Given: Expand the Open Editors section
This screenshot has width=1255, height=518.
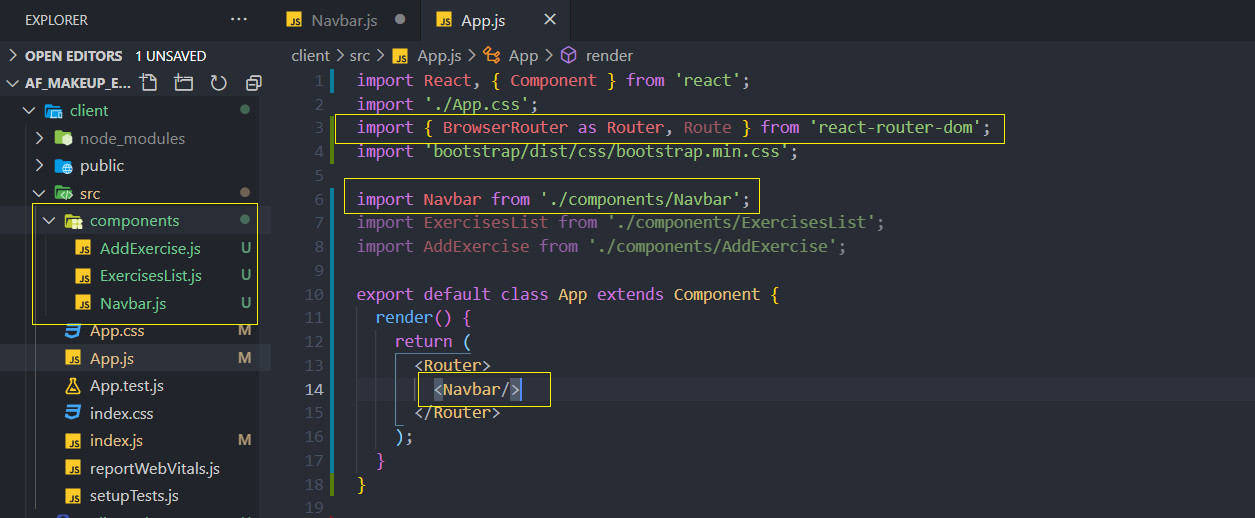Looking at the screenshot, I should 13,56.
